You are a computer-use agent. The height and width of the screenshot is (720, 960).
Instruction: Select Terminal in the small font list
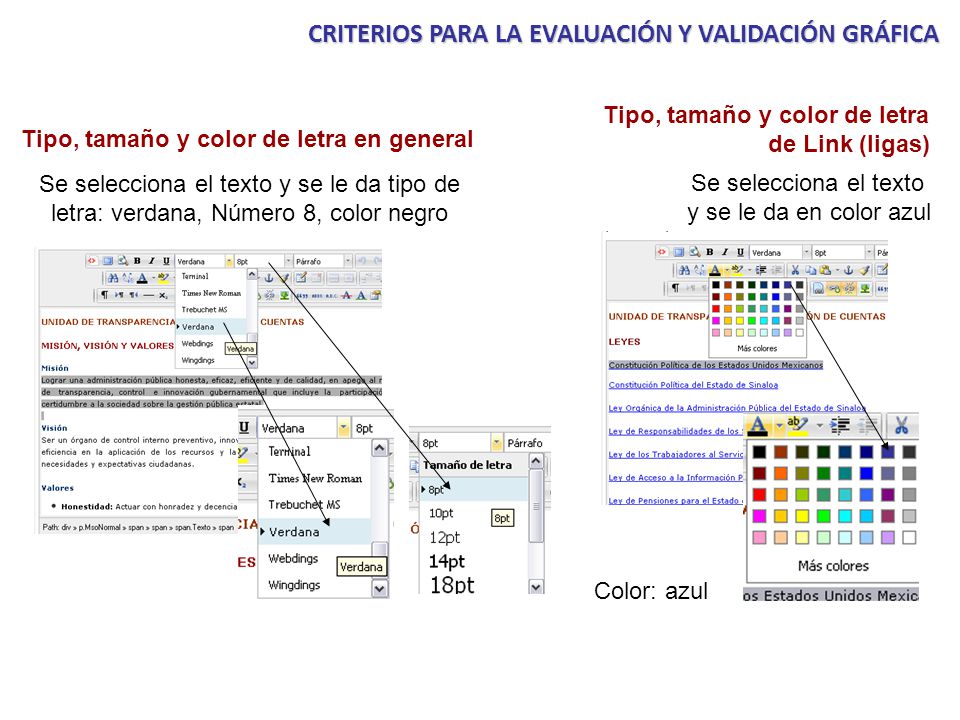pyautogui.click(x=195, y=276)
